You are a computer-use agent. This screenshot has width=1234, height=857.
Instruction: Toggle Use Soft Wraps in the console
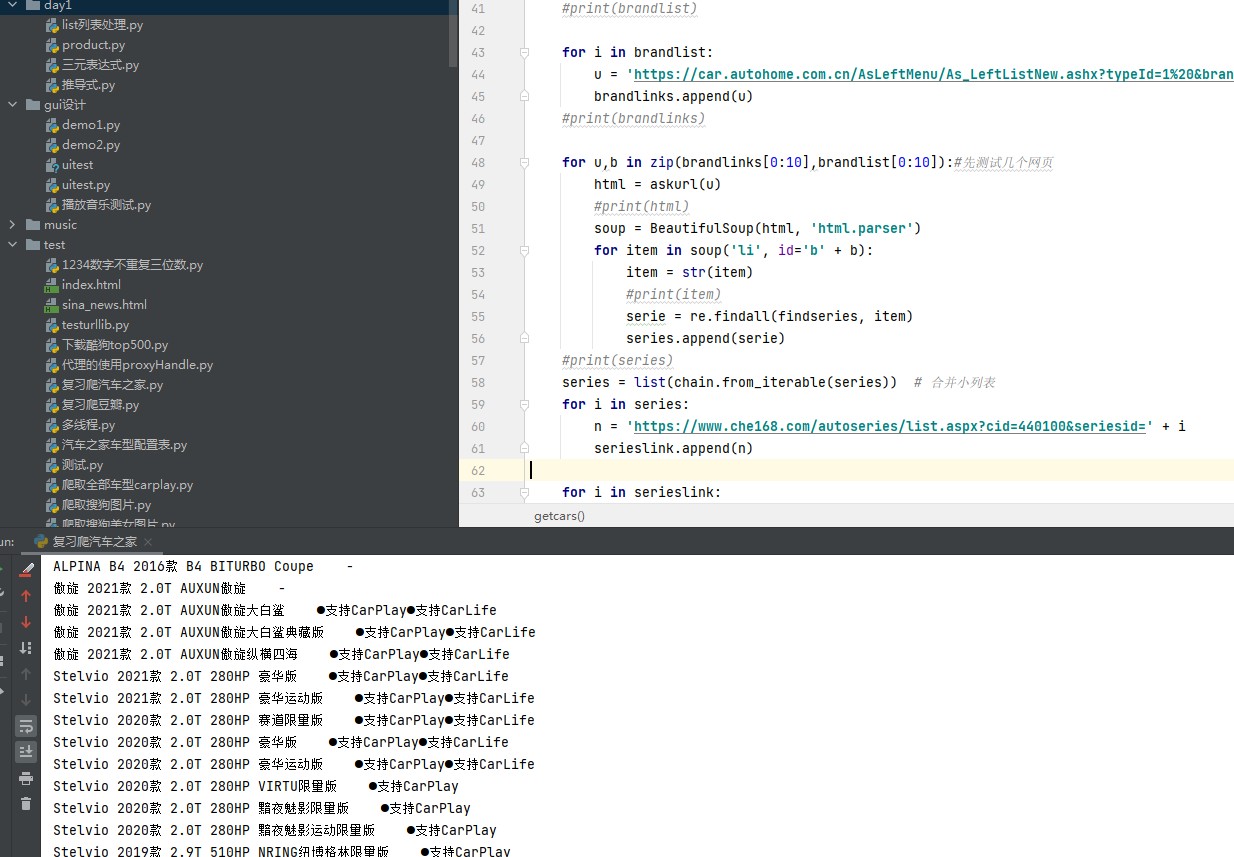(x=27, y=727)
